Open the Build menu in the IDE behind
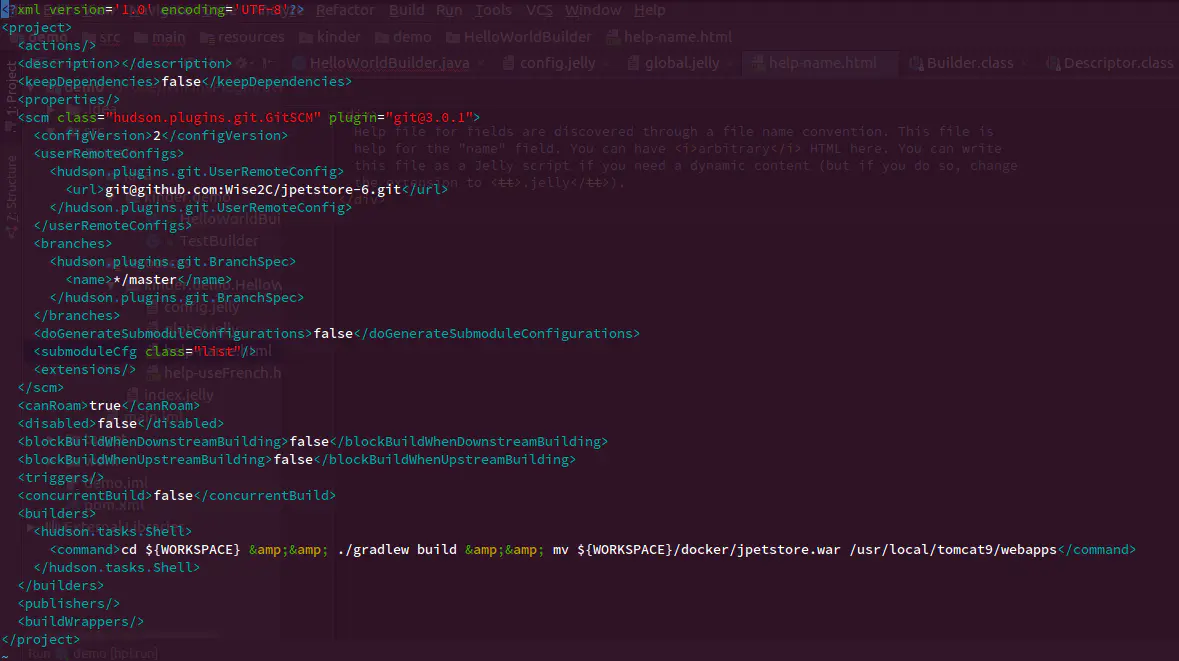 pos(406,10)
